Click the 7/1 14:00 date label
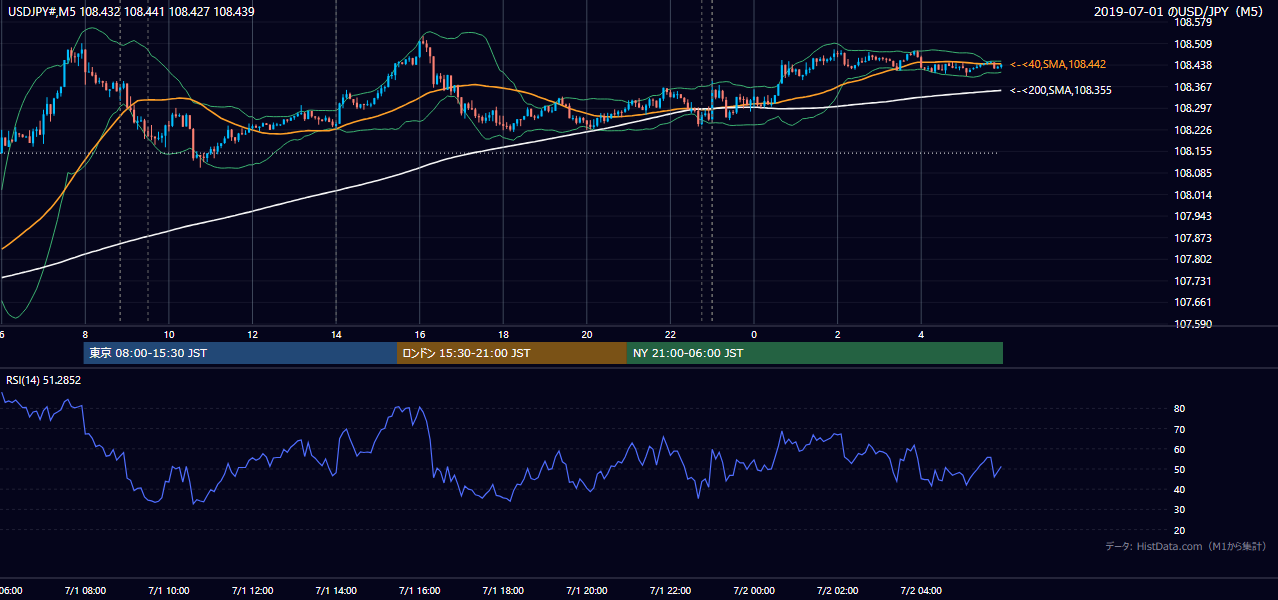Image resolution: width=1278 pixels, height=600 pixels. 336,591
